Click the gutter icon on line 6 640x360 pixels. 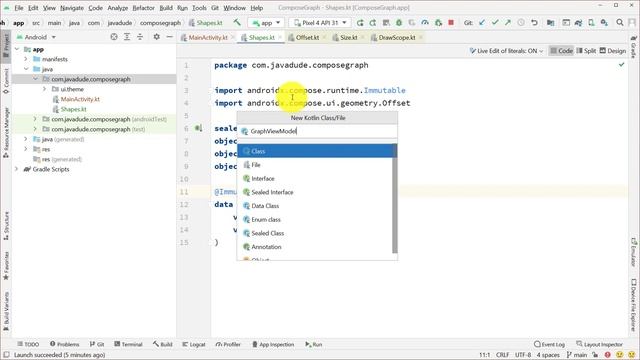pos(198,128)
